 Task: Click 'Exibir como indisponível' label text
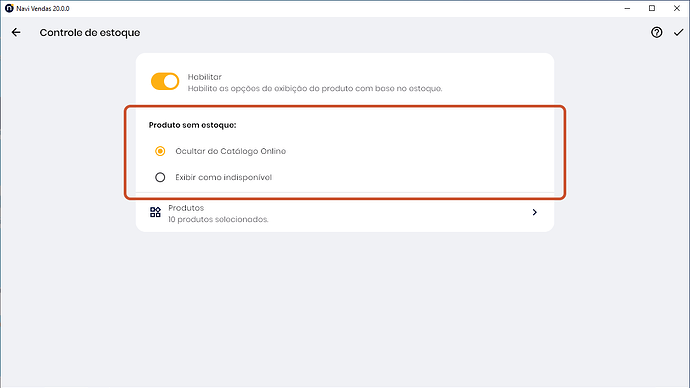[224, 177]
